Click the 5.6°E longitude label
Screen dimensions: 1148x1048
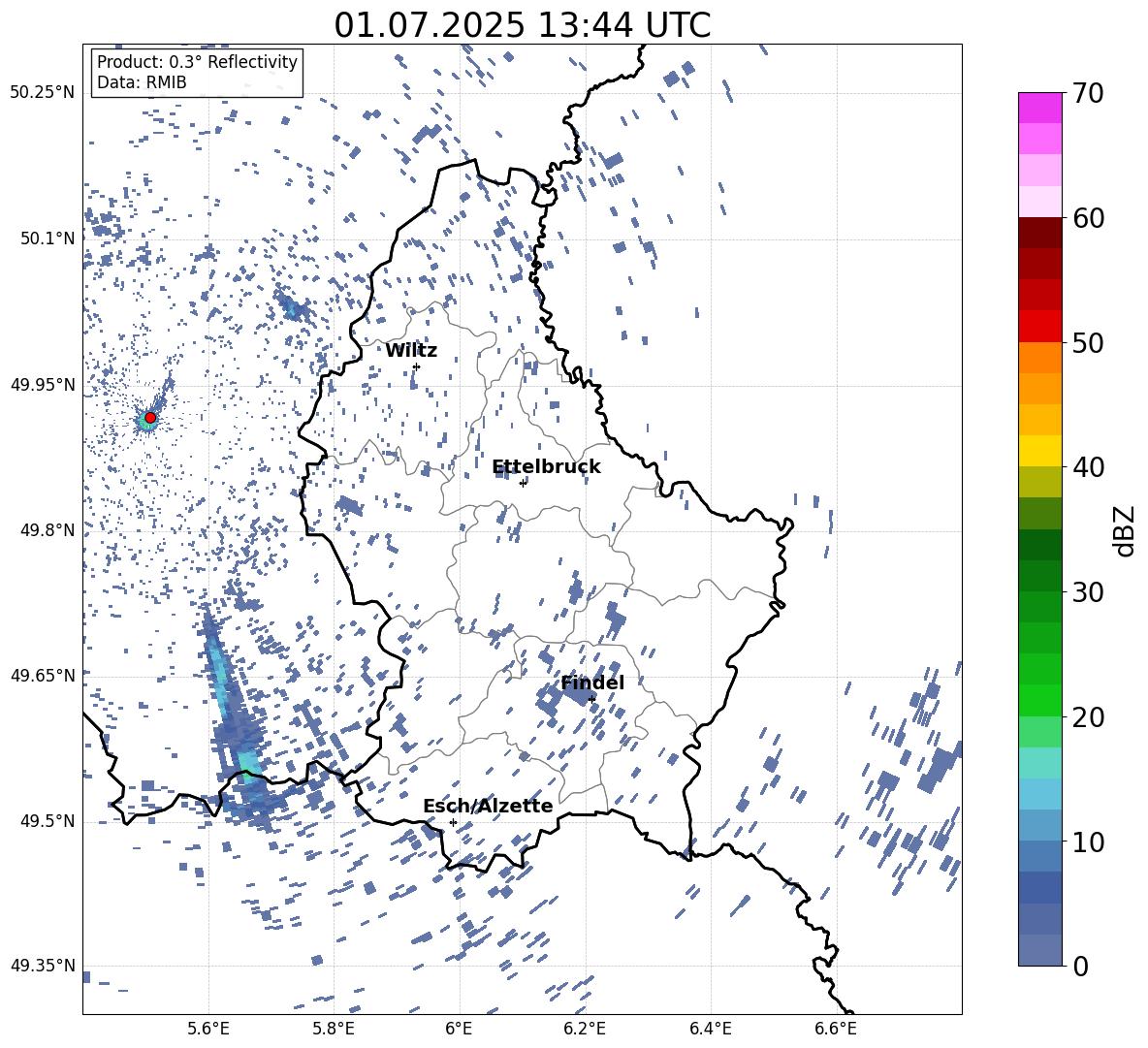[x=208, y=1029]
